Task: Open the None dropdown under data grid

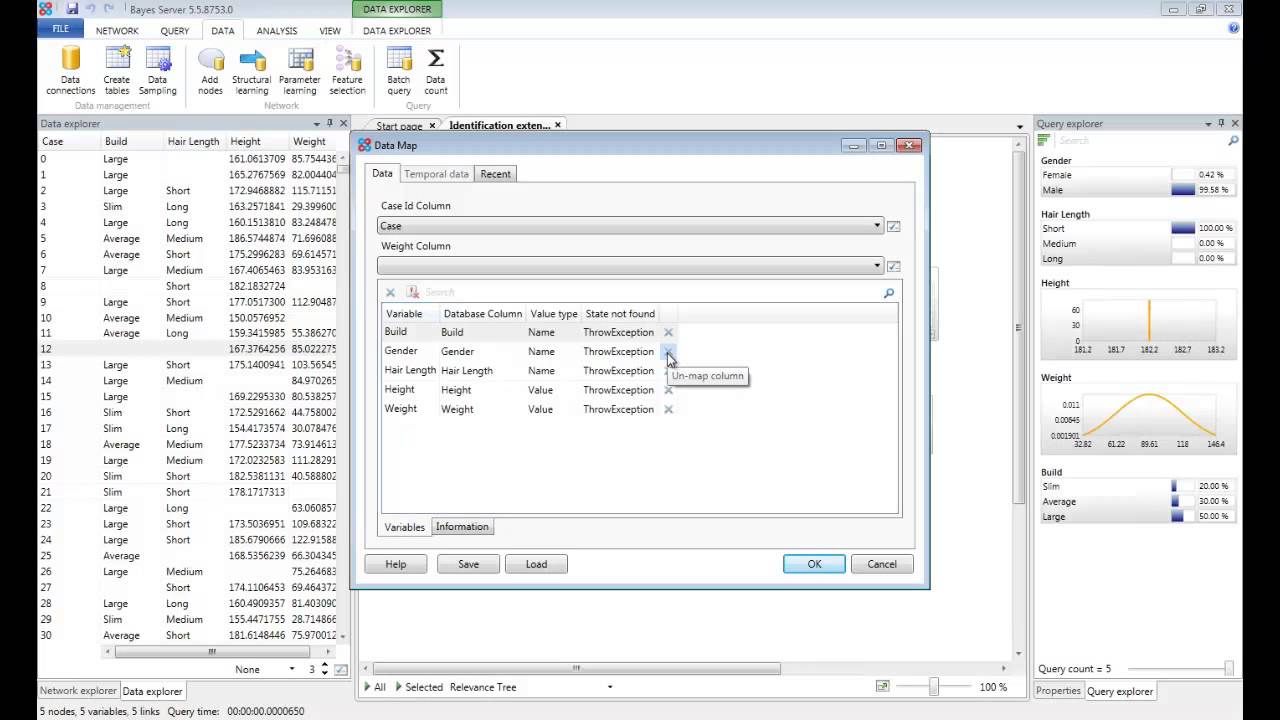Action: (x=292, y=669)
